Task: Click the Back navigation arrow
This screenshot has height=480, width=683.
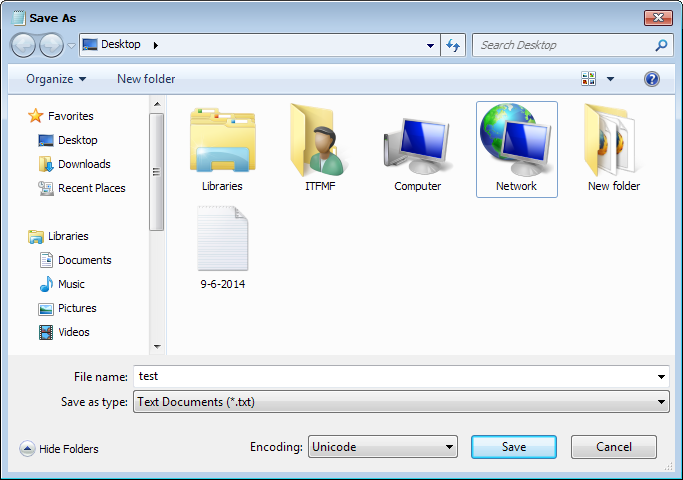Action: (23, 45)
